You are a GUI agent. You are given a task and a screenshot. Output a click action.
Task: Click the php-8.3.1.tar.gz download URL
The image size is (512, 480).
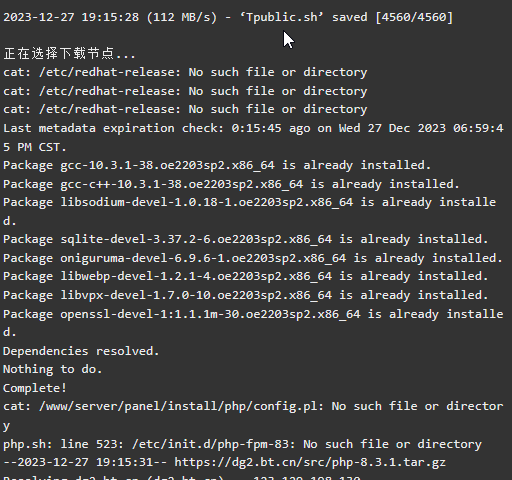tap(310, 463)
